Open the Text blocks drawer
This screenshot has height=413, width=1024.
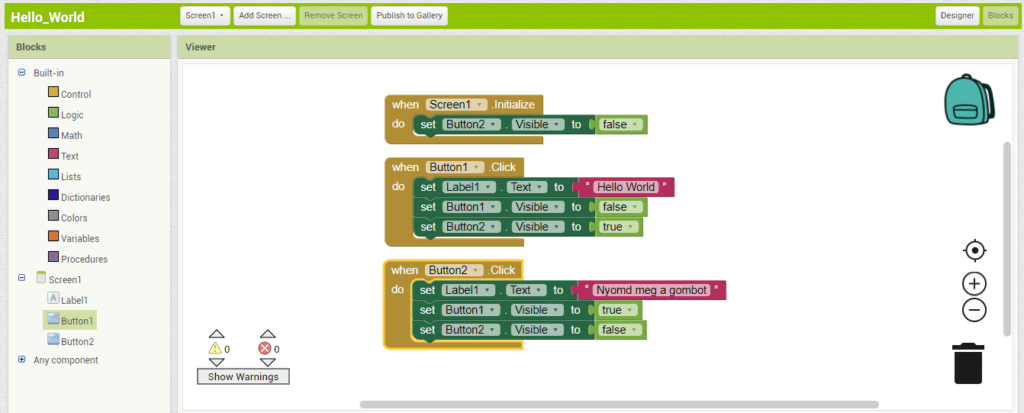(x=63, y=156)
